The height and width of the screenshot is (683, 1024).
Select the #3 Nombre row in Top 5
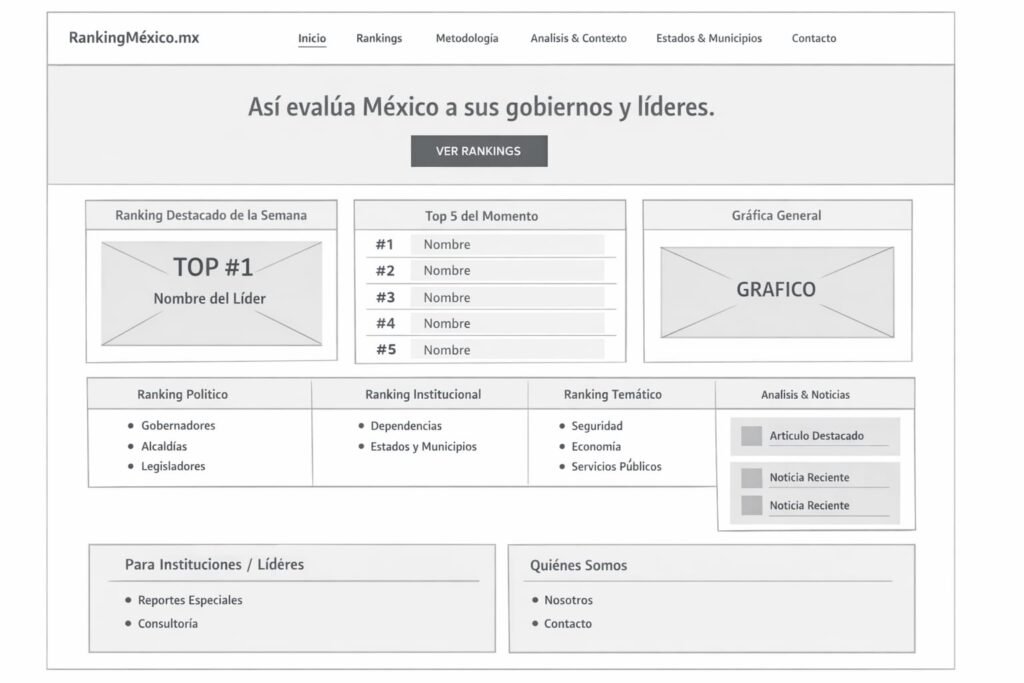pyautogui.click(x=489, y=298)
